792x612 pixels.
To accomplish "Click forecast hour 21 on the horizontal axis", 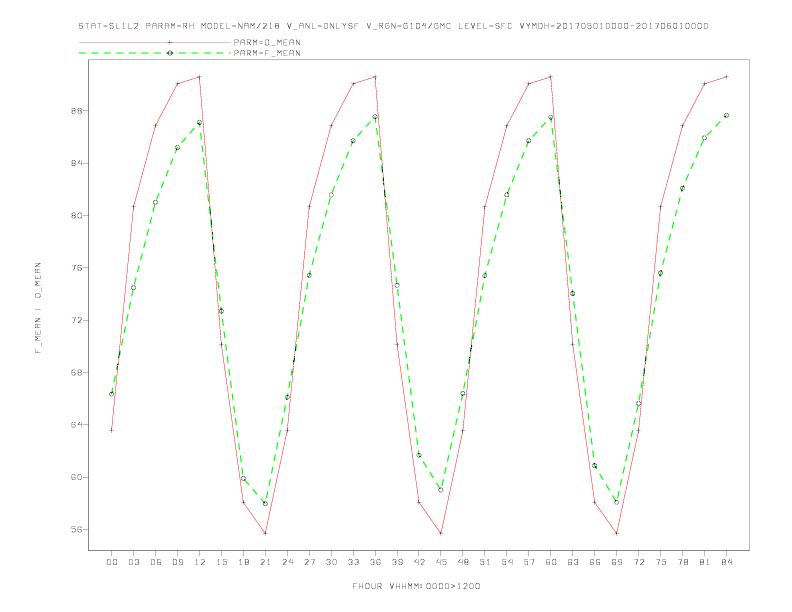I will click(265, 562).
